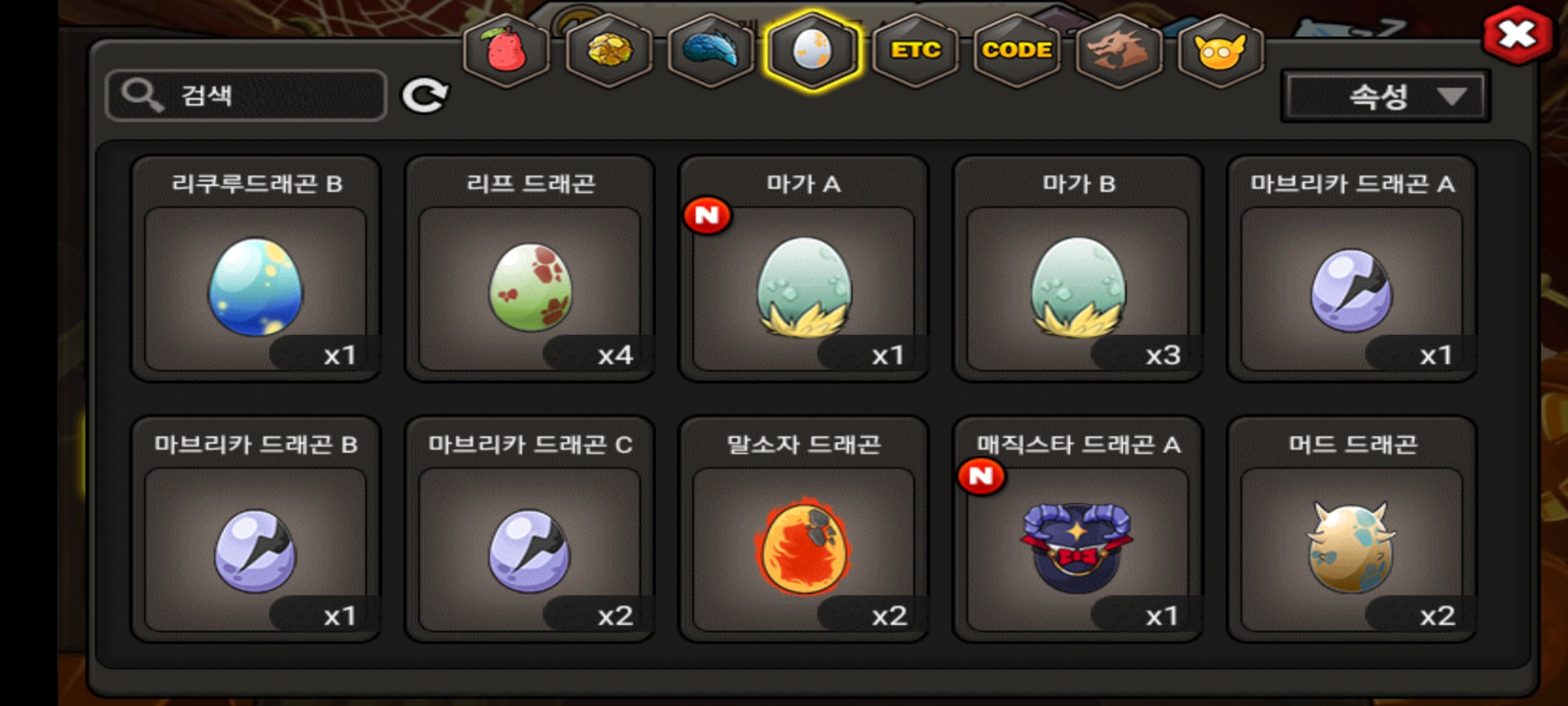The width and height of the screenshot is (1568, 706).
Task: Pick the 말소자 드래곤 flaming egg
Action: point(804,529)
